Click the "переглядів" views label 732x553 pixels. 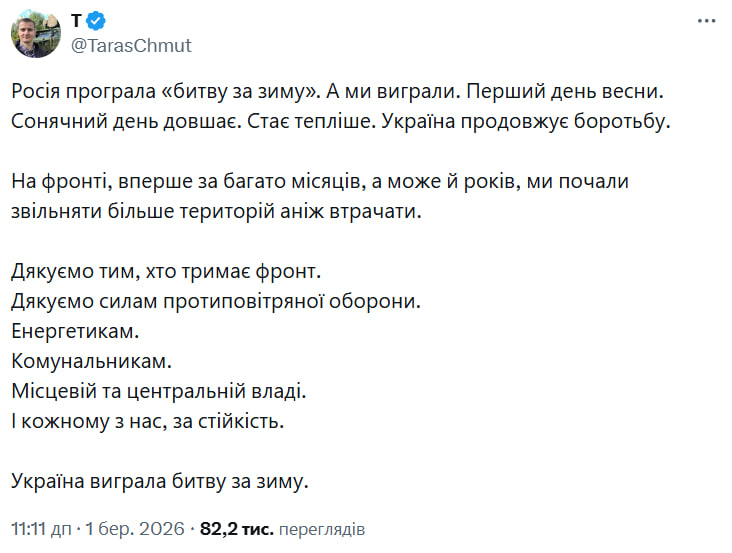(x=321, y=528)
